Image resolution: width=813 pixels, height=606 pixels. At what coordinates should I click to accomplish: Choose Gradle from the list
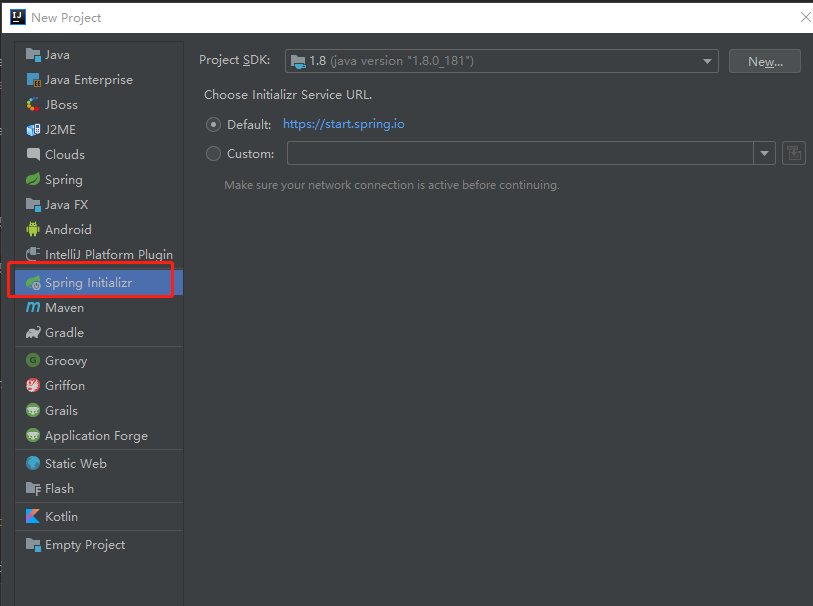click(x=99, y=332)
